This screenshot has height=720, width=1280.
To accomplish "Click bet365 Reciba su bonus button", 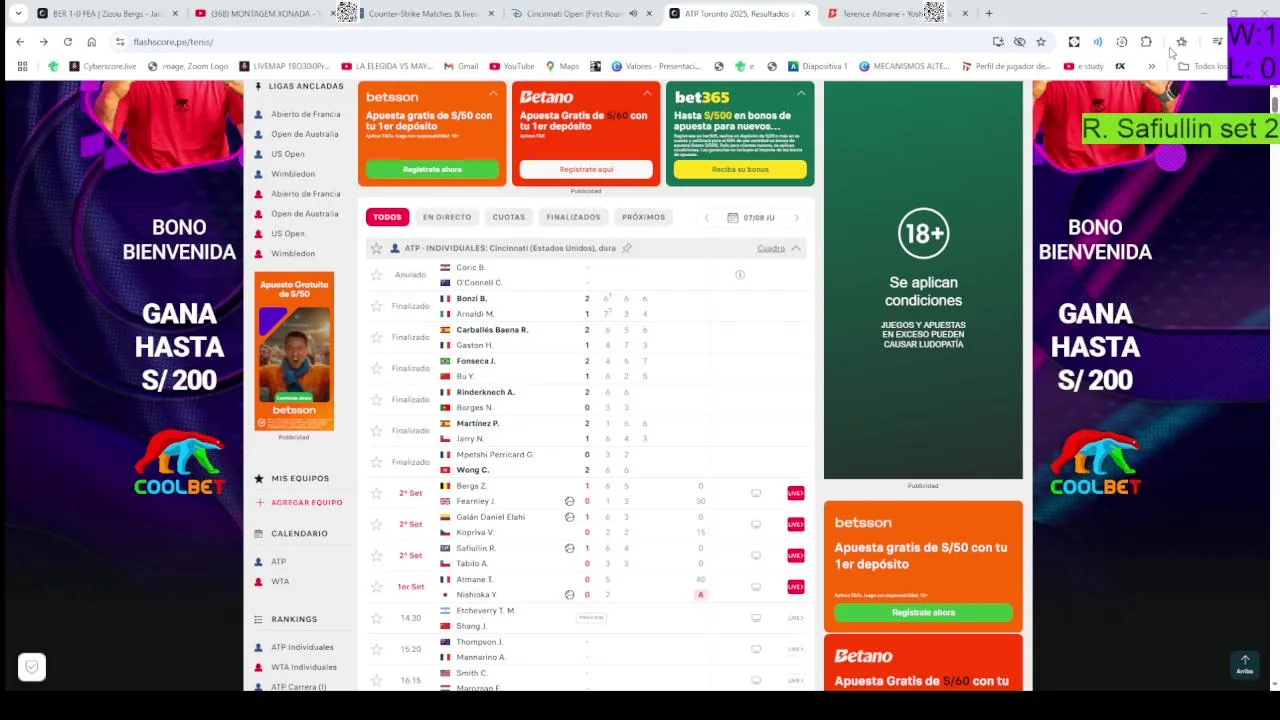I will [x=740, y=169].
